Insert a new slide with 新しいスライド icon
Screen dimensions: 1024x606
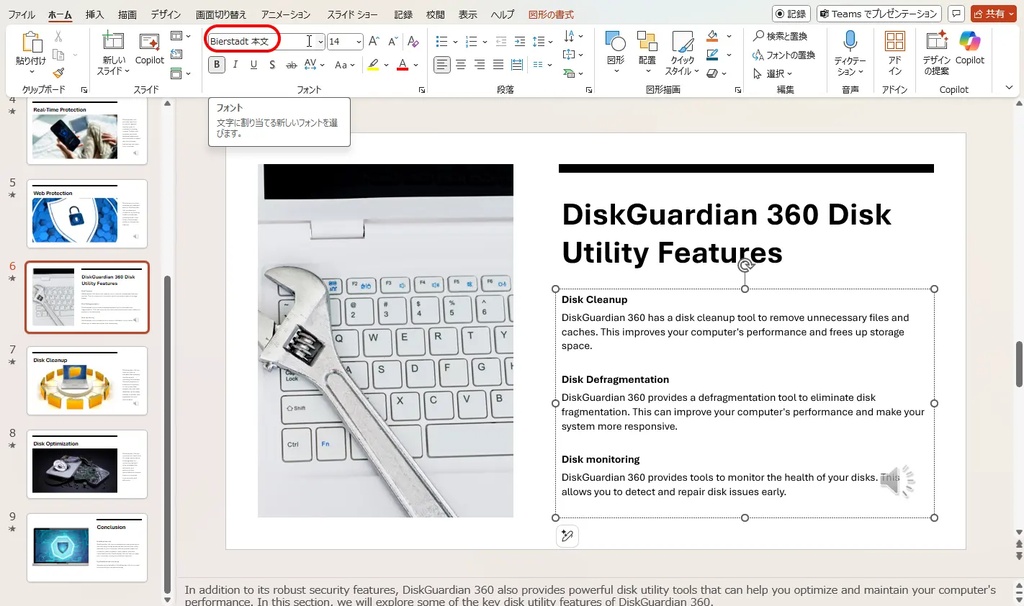coord(112,41)
